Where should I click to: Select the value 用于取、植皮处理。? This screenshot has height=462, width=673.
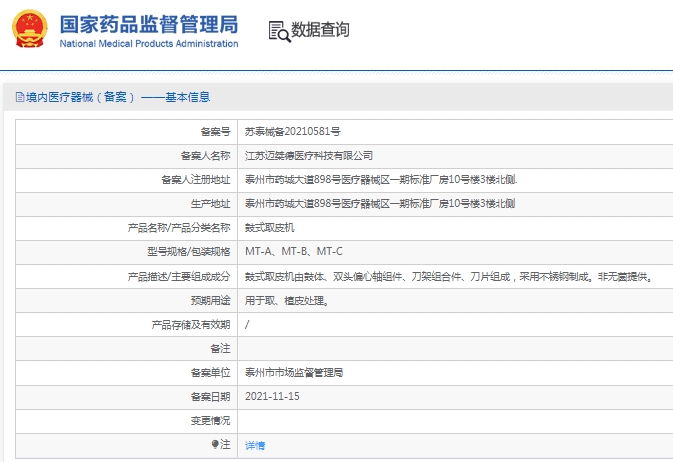pyautogui.click(x=287, y=301)
